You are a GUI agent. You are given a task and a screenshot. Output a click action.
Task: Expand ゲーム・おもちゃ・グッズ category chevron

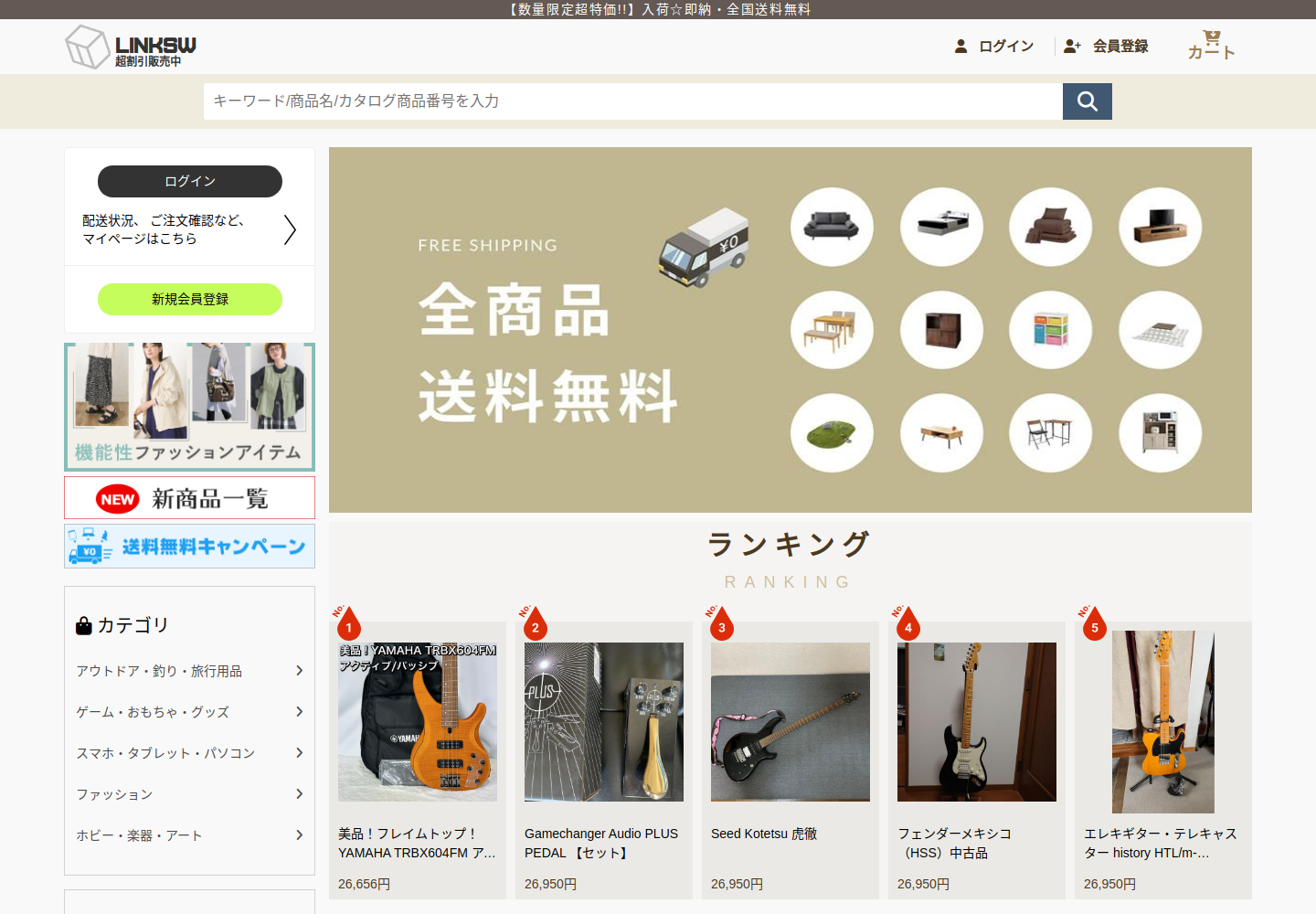point(299,712)
